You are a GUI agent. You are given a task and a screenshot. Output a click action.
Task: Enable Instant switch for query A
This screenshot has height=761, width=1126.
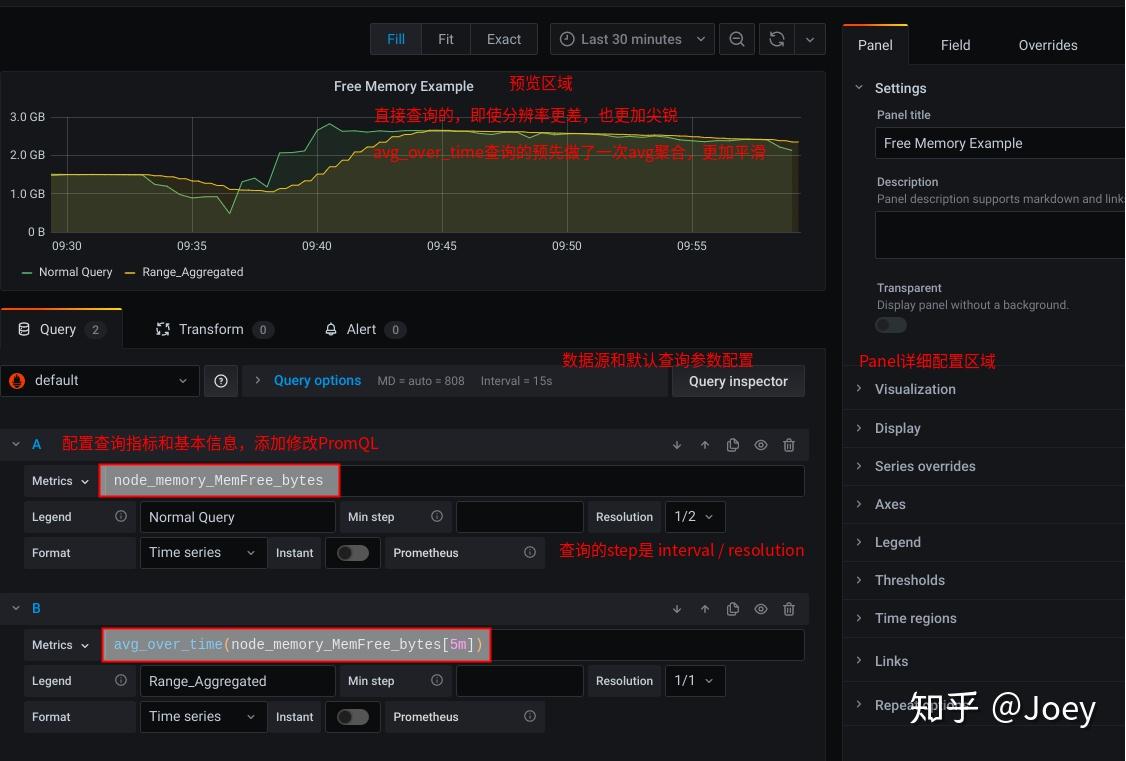pyautogui.click(x=353, y=553)
